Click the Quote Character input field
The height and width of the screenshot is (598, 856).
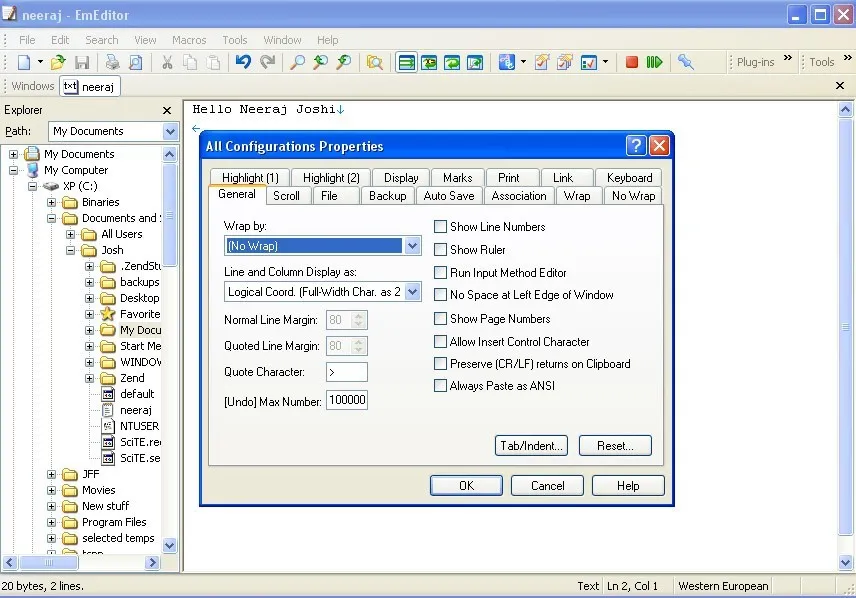(347, 372)
